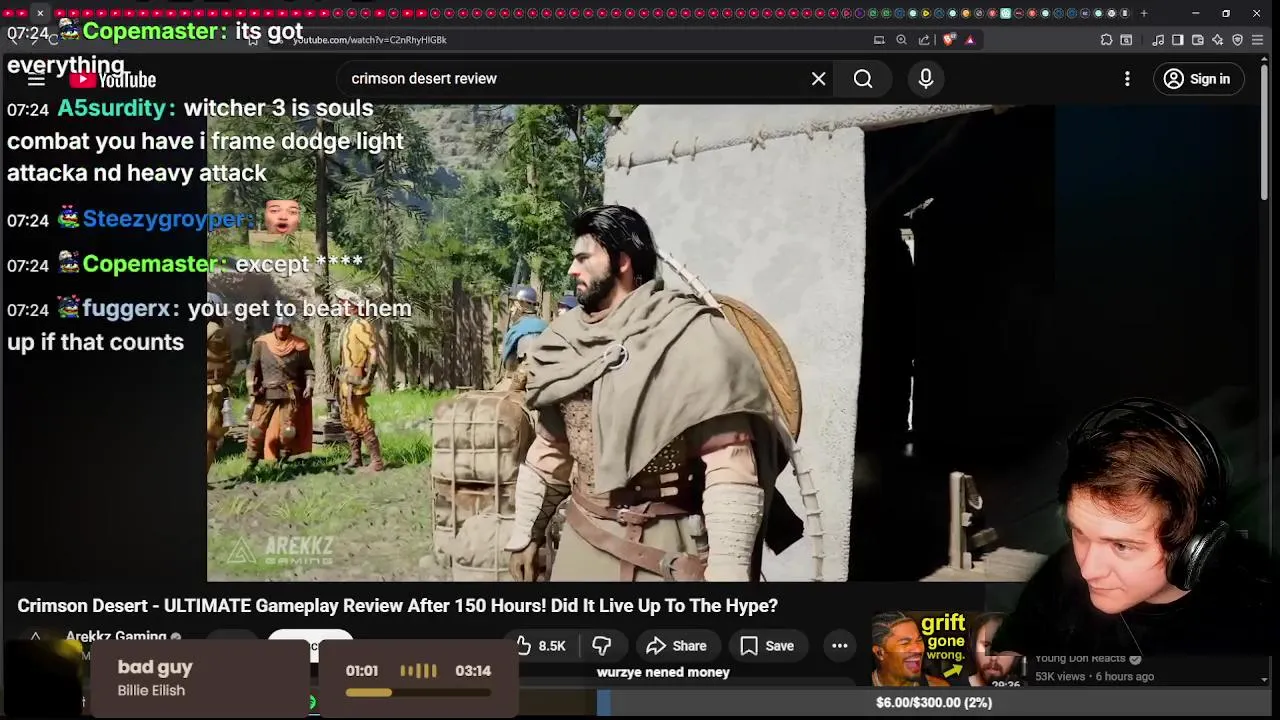Open YouTube settings three-dot menu
1280x720 pixels.
[1127, 79]
